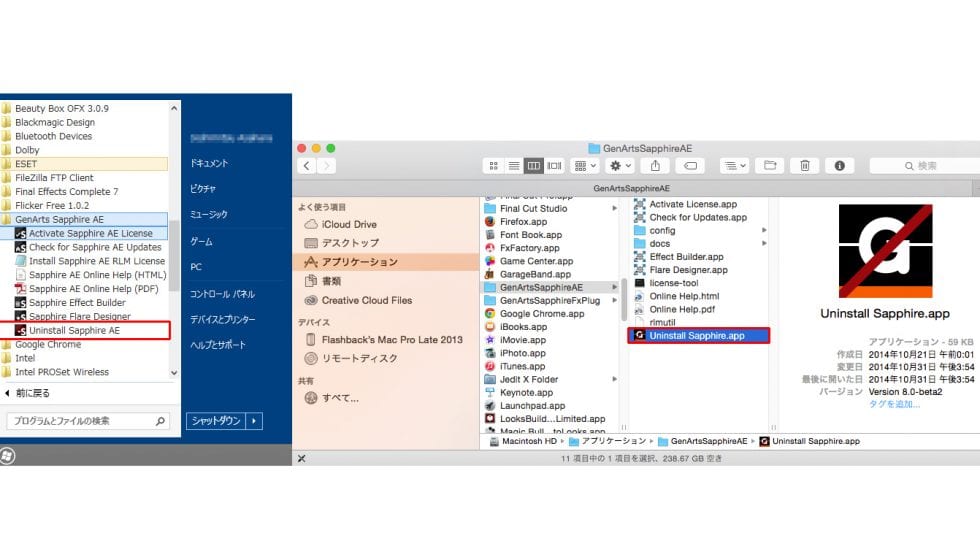This screenshot has height=560, width=980.
Task: Select iMovie.app in applications column
Action: pyautogui.click(x=522, y=340)
